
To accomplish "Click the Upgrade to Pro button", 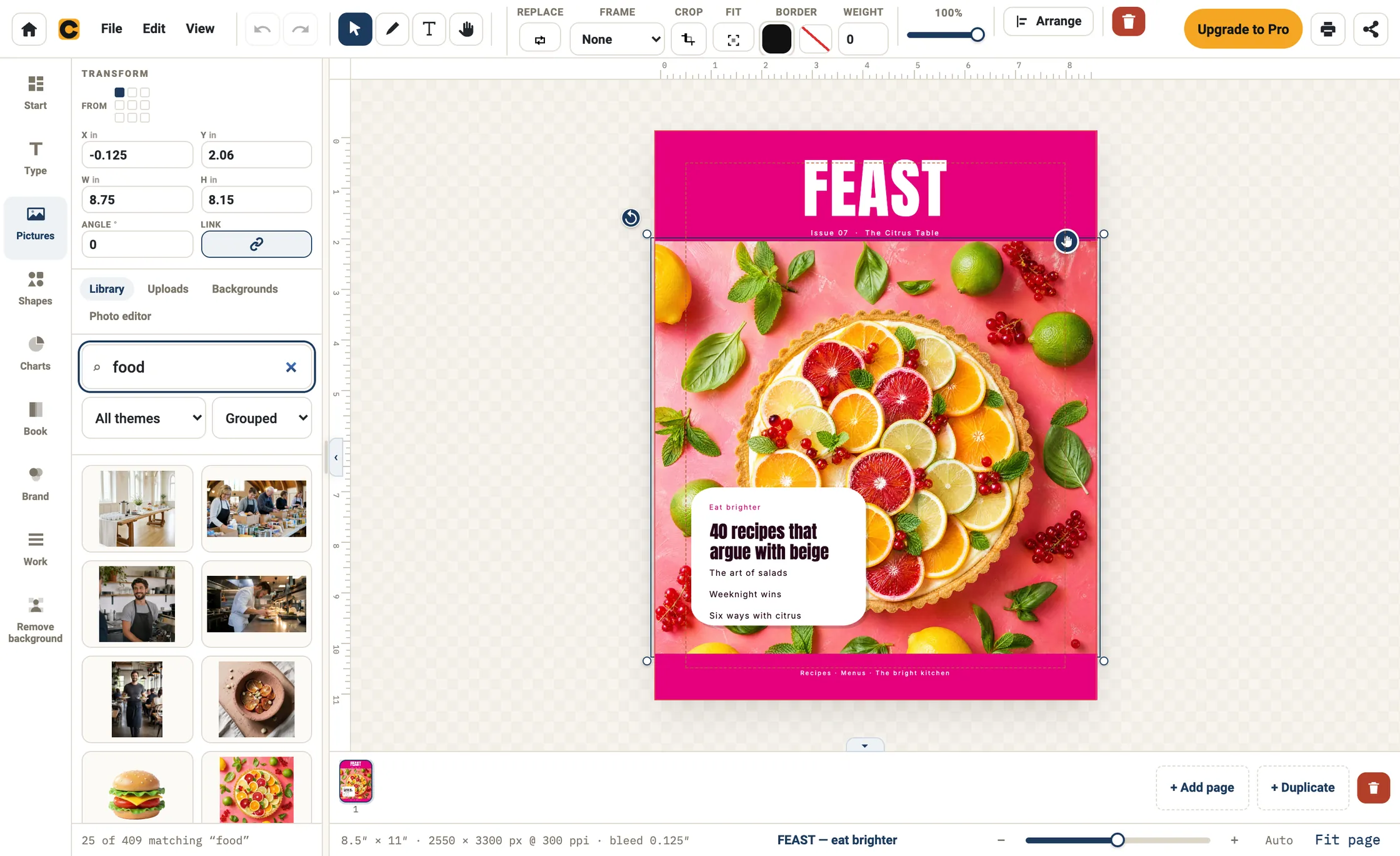I will [1242, 29].
